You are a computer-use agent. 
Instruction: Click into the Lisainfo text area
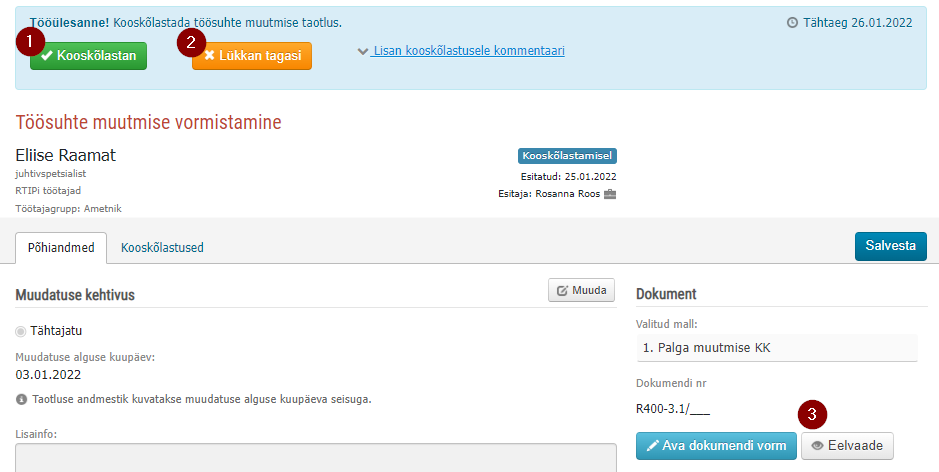[316, 458]
